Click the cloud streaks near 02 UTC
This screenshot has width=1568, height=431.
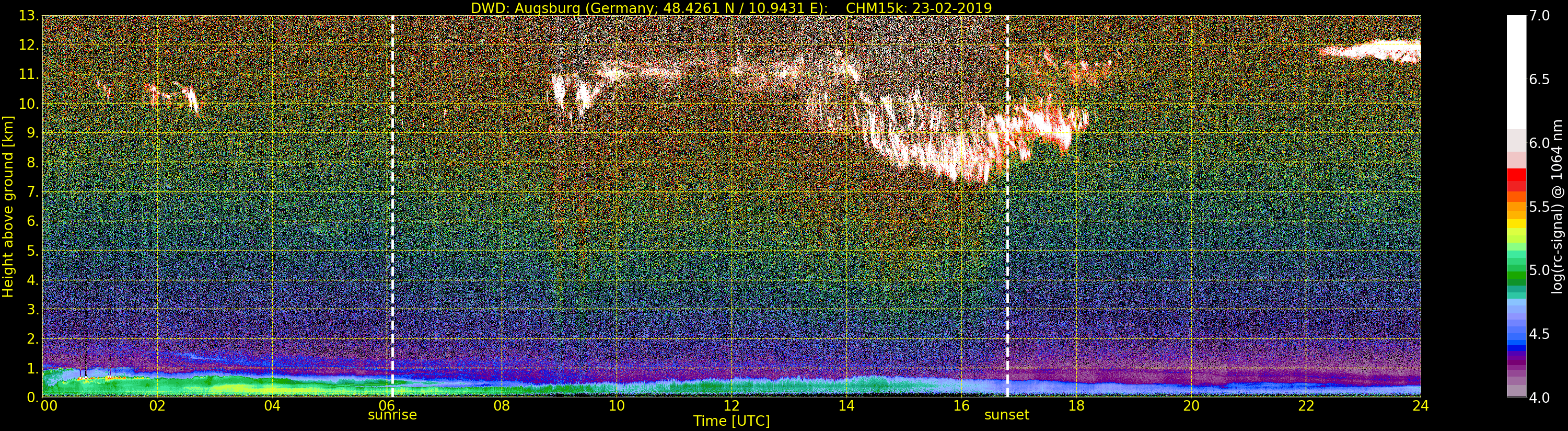172,97
